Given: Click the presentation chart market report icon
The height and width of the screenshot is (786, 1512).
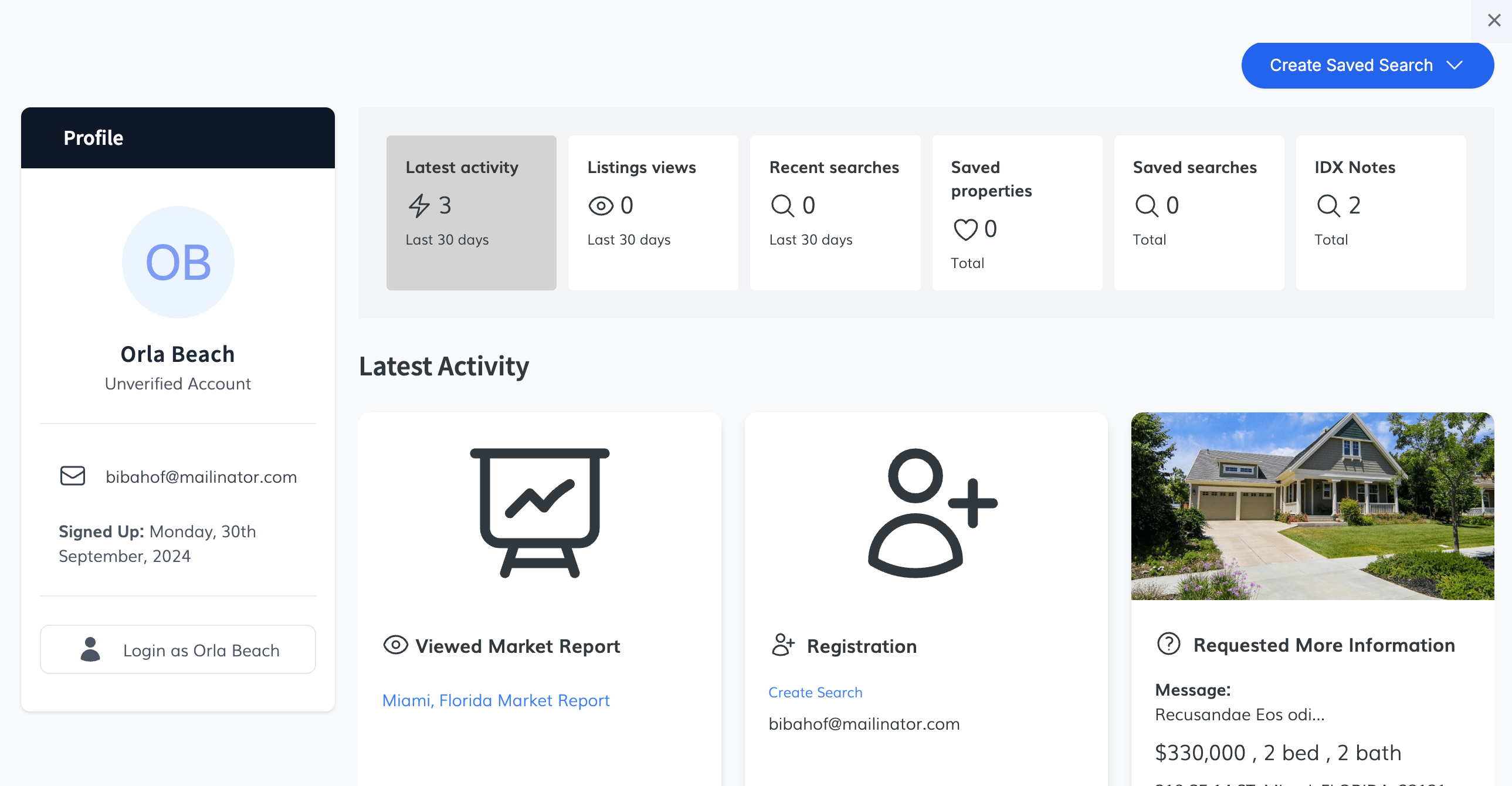Looking at the screenshot, I should [x=540, y=512].
